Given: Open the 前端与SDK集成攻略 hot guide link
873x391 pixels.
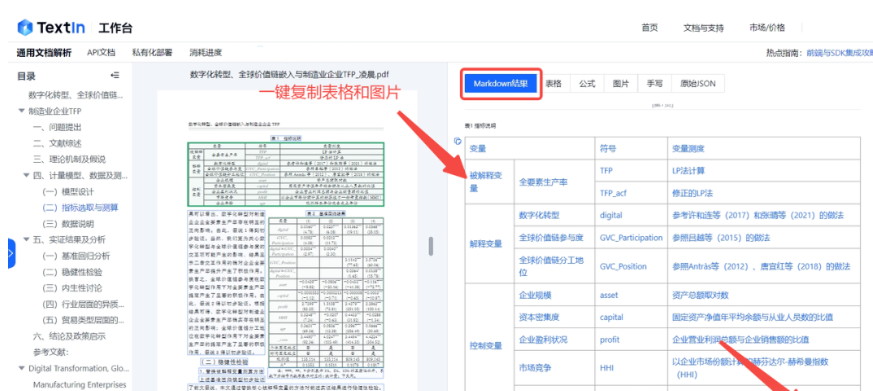Looking at the screenshot, I should (x=840, y=53).
